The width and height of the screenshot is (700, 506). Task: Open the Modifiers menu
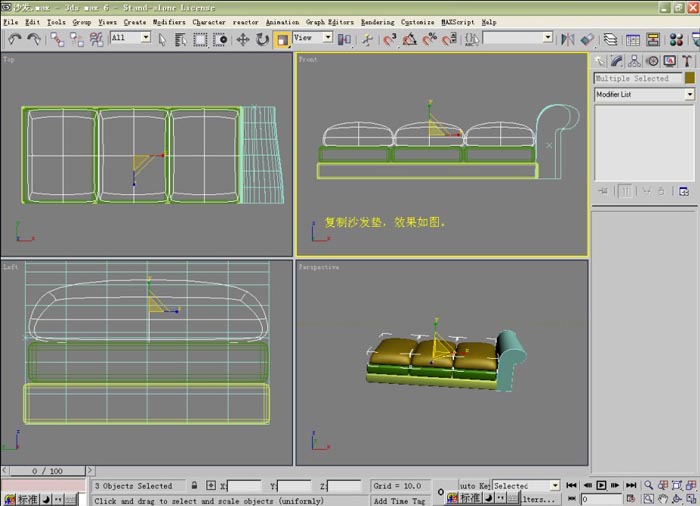(169, 22)
